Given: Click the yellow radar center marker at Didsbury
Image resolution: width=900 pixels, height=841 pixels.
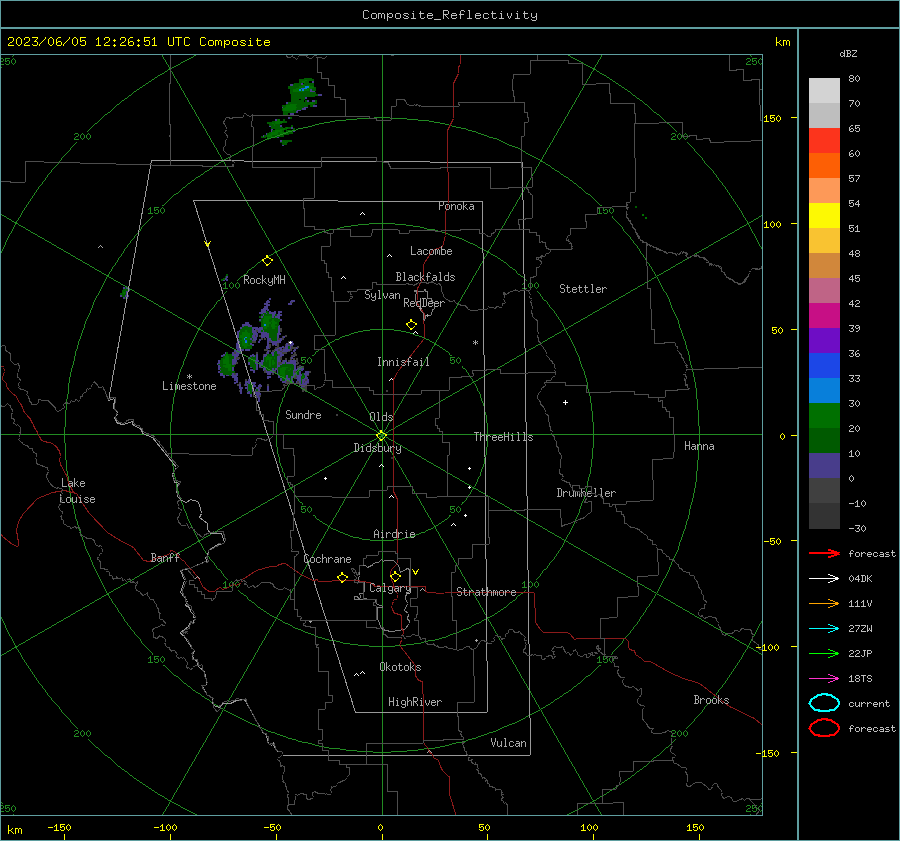Looking at the screenshot, I should click(381, 435).
